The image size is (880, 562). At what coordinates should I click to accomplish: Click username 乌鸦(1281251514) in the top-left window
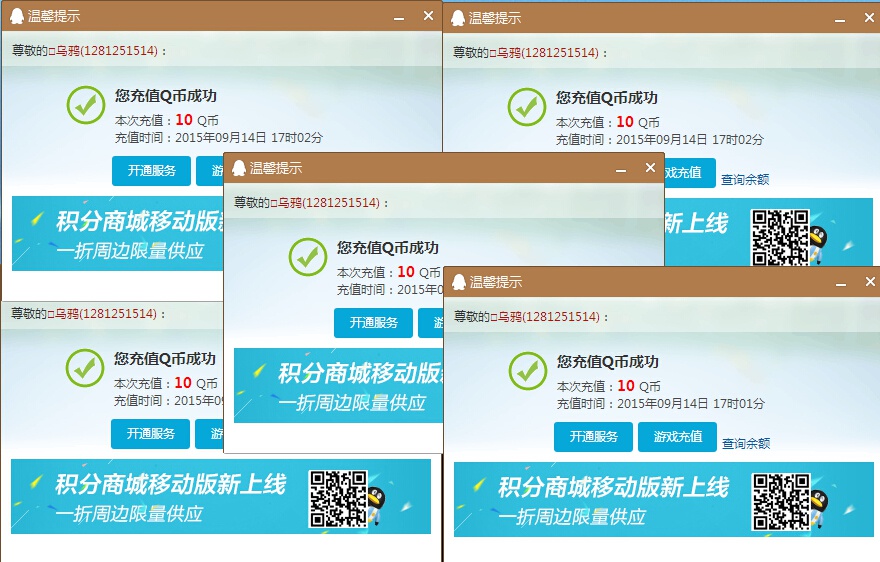click(104, 51)
